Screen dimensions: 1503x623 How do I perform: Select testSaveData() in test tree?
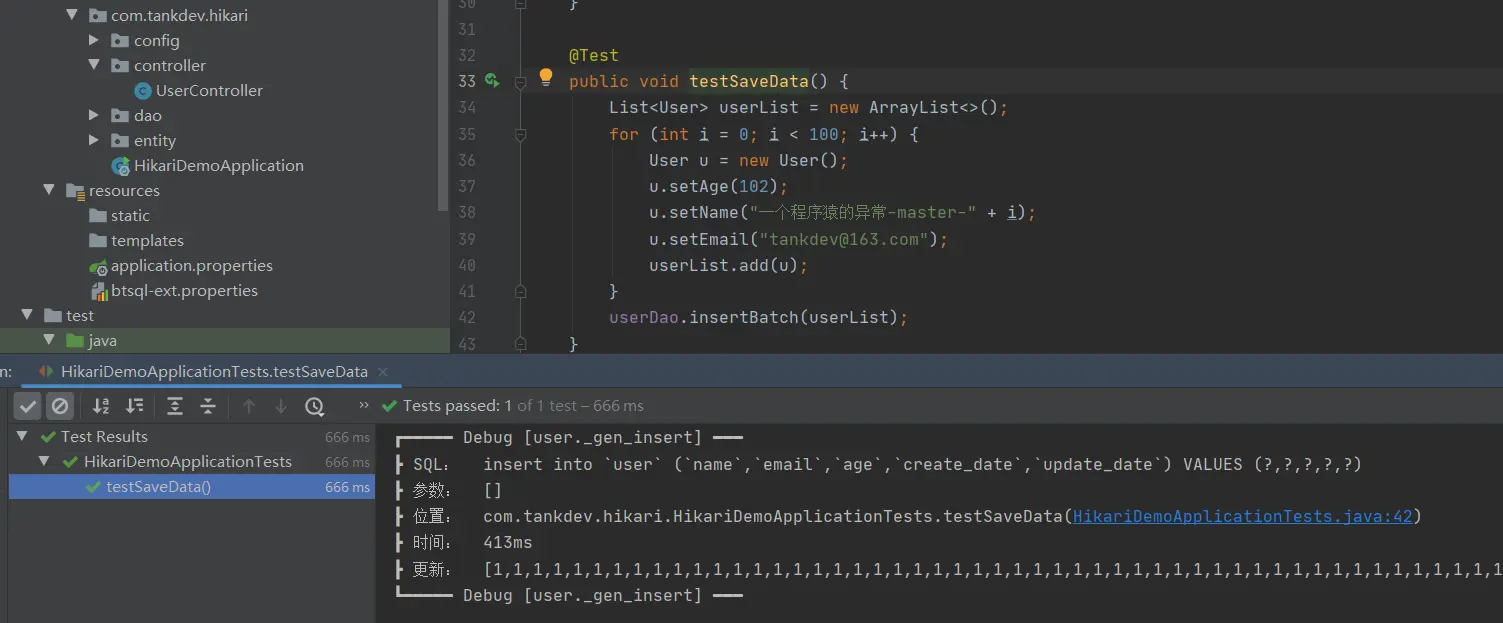pyautogui.click(x=192, y=487)
